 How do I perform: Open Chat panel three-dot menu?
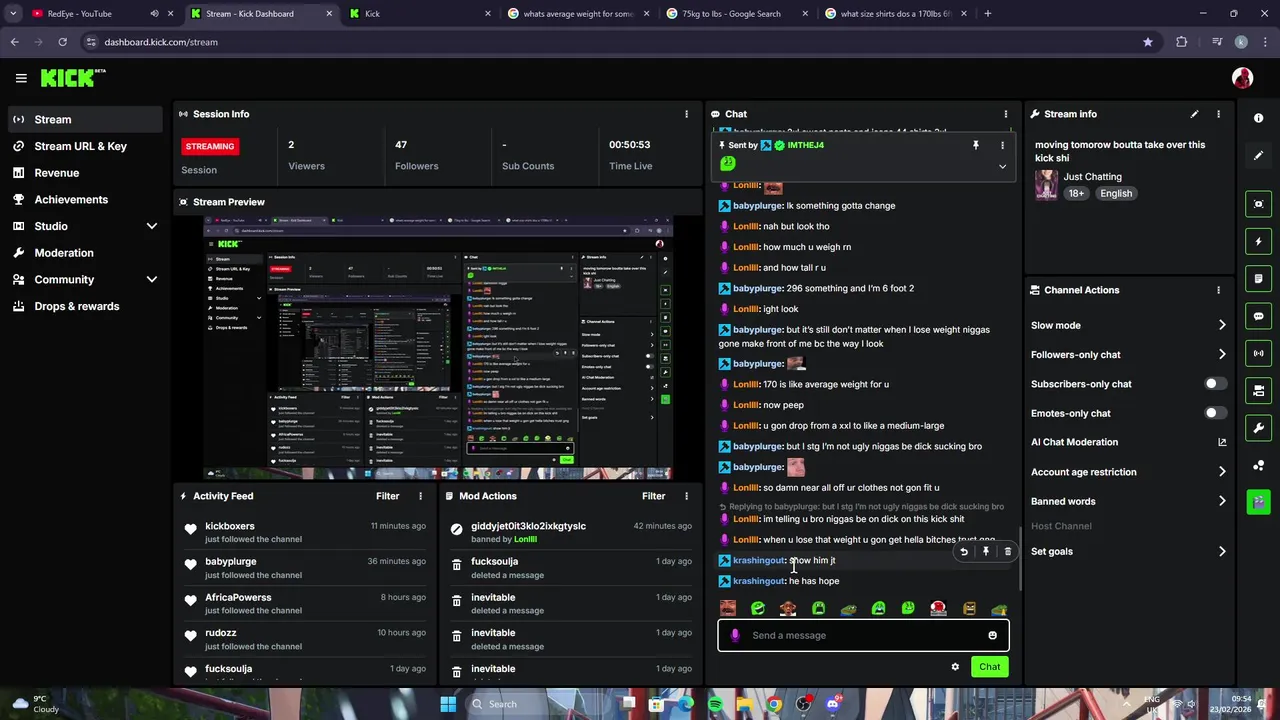coord(1006,114)
